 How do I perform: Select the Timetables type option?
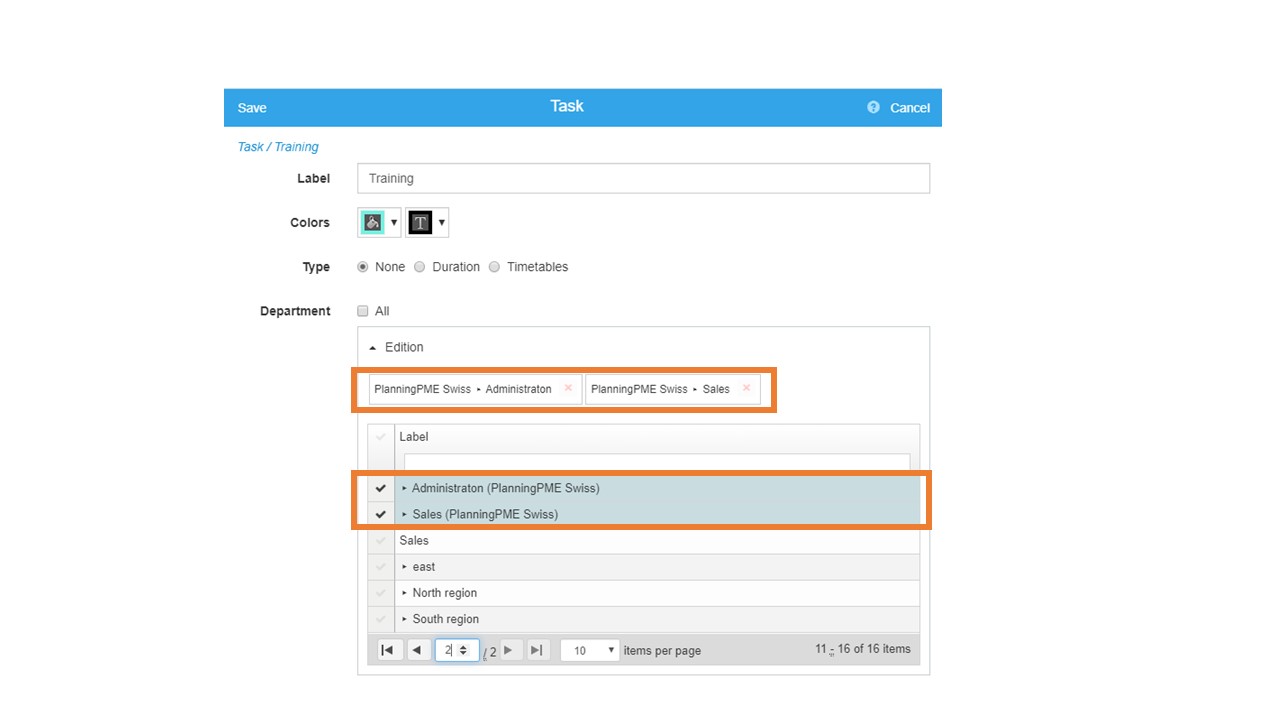click(x=494, y=267)
